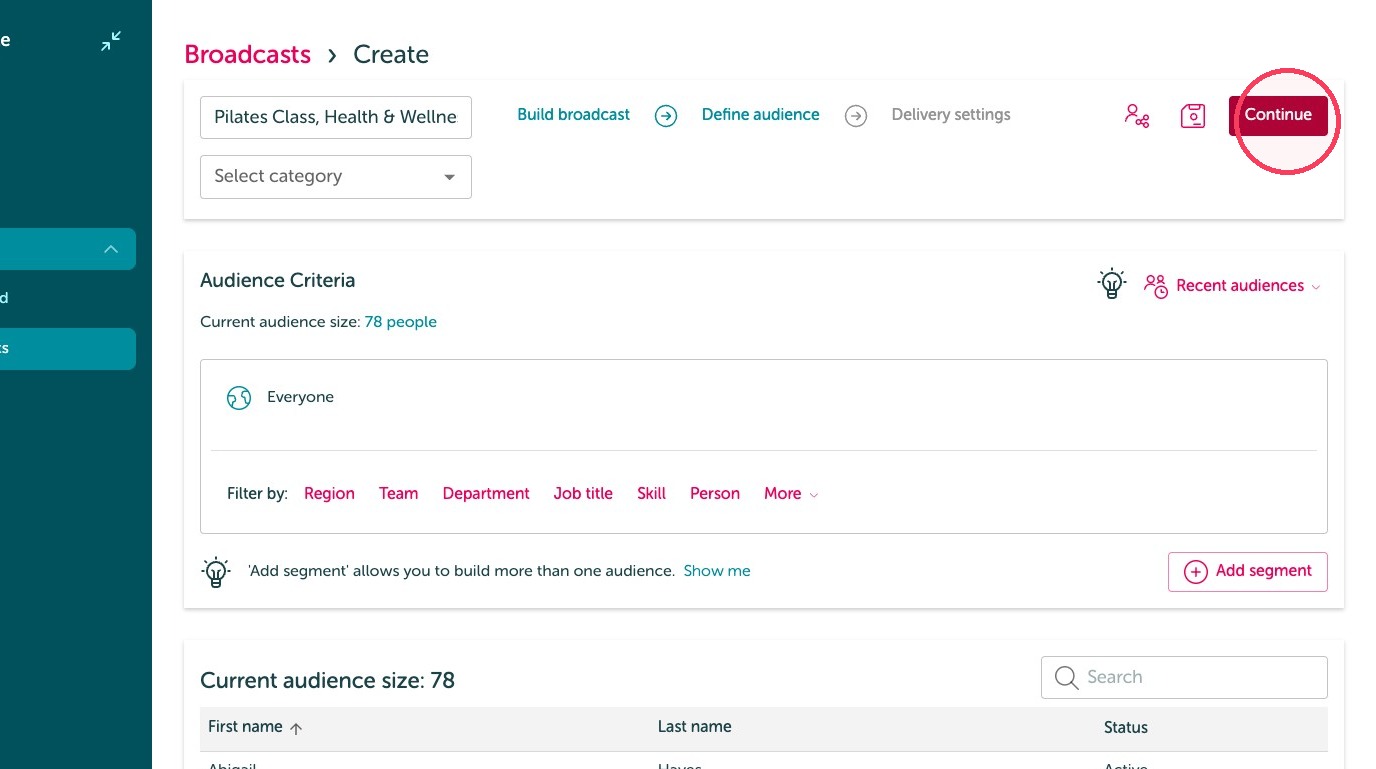
Task: Go to the Build broadcast step
Action: (574, 115)
